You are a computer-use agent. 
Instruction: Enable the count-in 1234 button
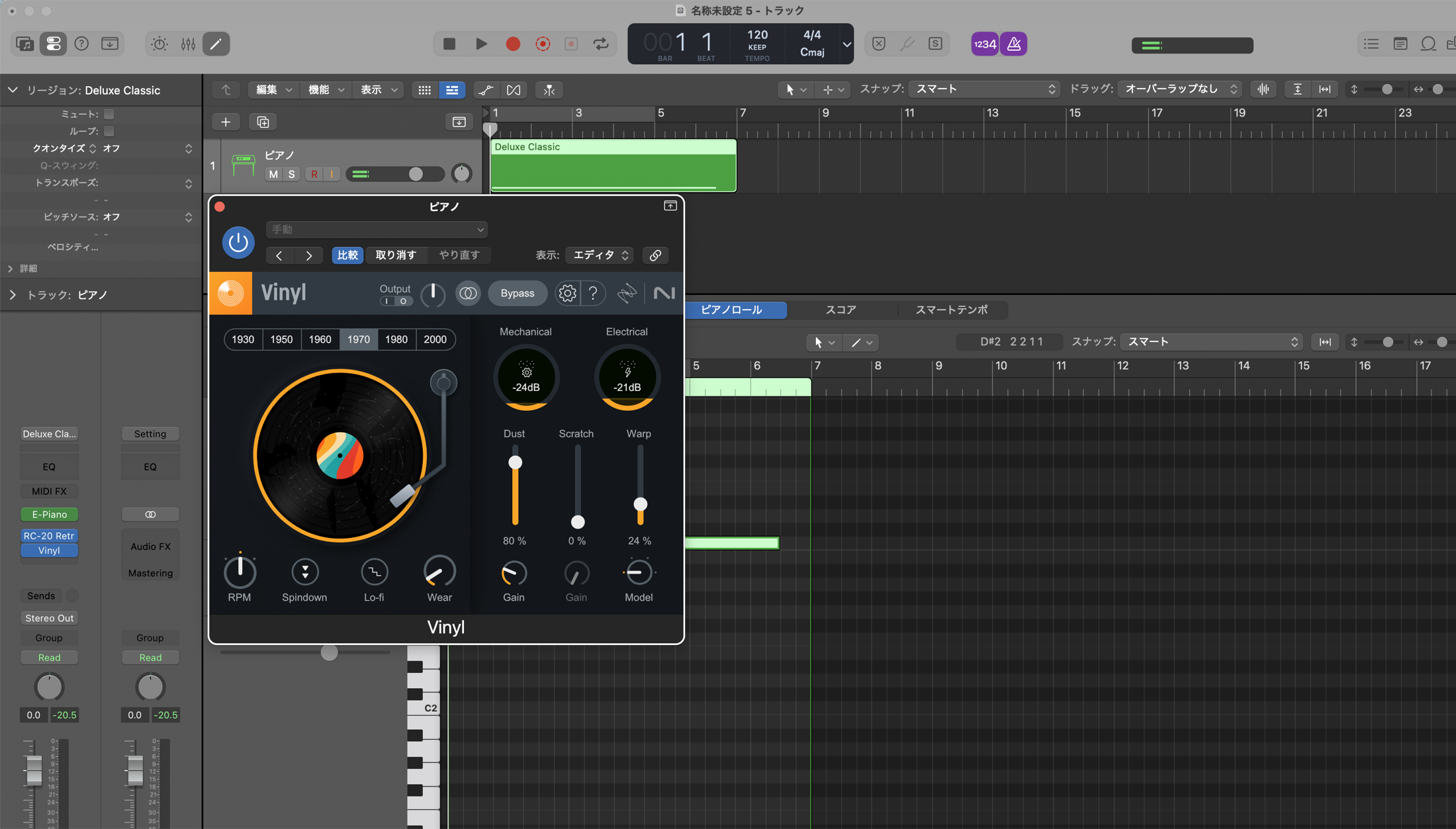coord(985,44)
